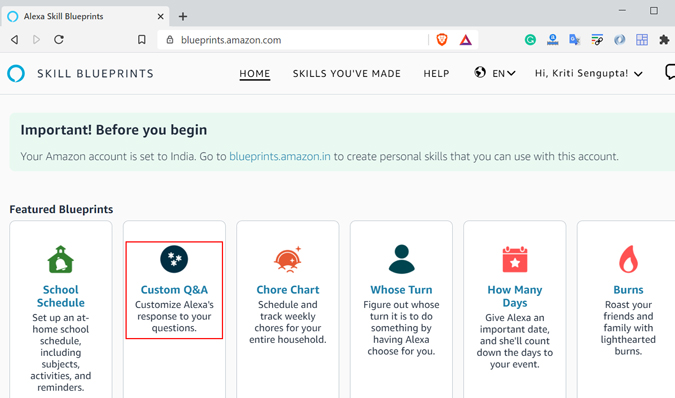Close the Alexa Skill Blueprints tab

(x=161, y=16)
